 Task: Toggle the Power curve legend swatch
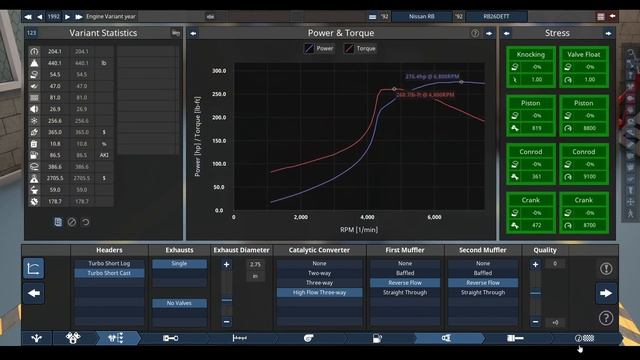pos(309,49)
